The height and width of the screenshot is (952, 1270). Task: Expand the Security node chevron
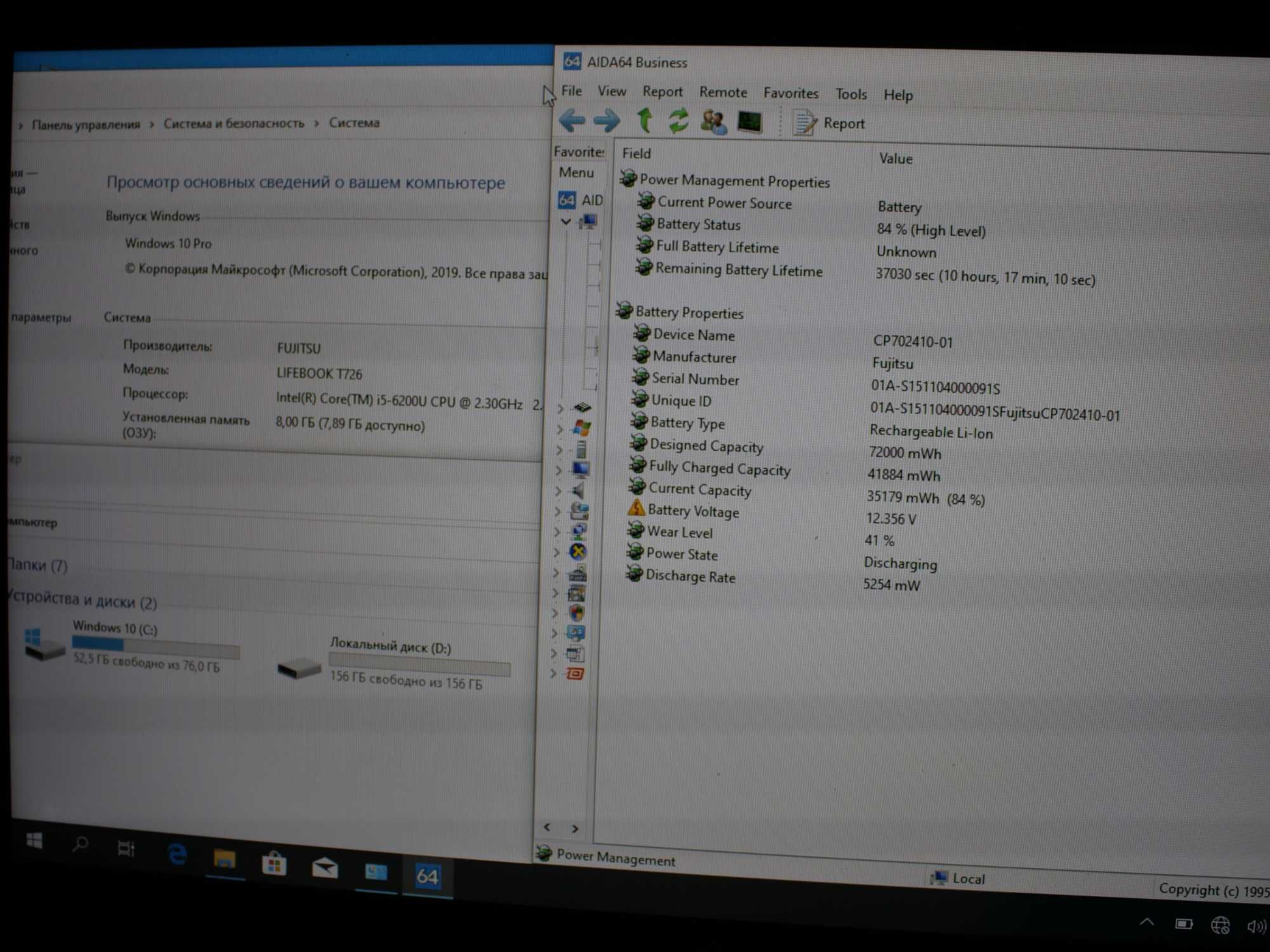pyautogui.click(x=555, y=613)
